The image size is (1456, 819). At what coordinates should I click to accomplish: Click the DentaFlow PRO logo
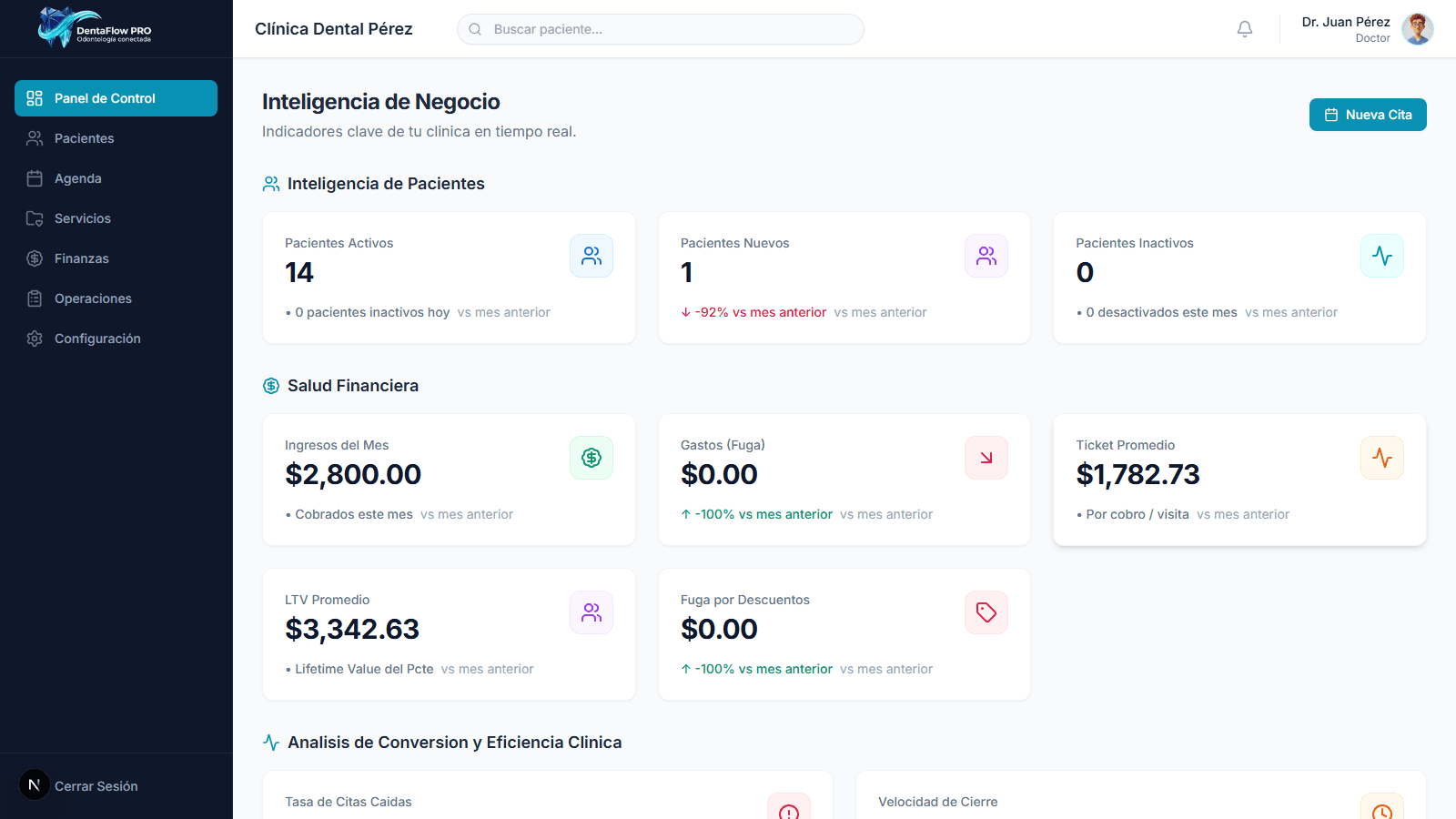[94, 28]
